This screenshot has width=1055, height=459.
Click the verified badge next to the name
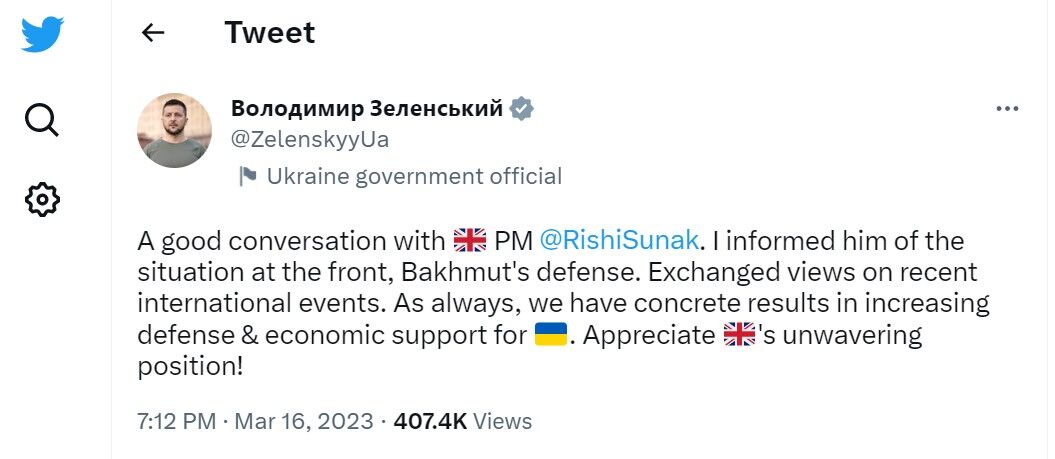[522, 109]
